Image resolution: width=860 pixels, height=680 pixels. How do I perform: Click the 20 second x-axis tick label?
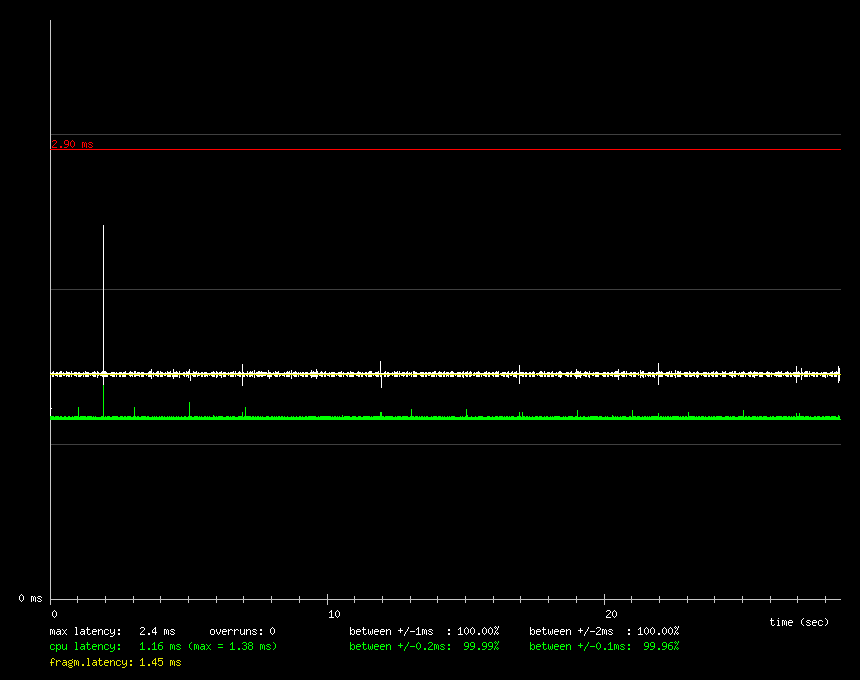611,614
